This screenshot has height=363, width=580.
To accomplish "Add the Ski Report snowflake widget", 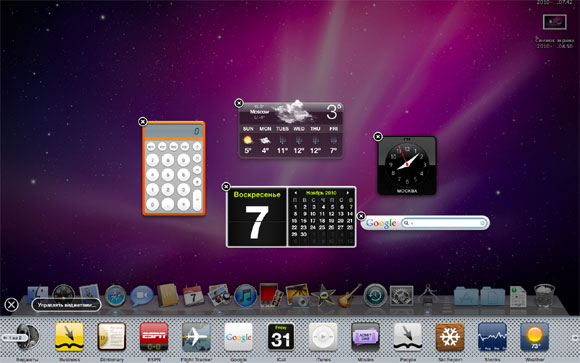I will coord(450,337).
